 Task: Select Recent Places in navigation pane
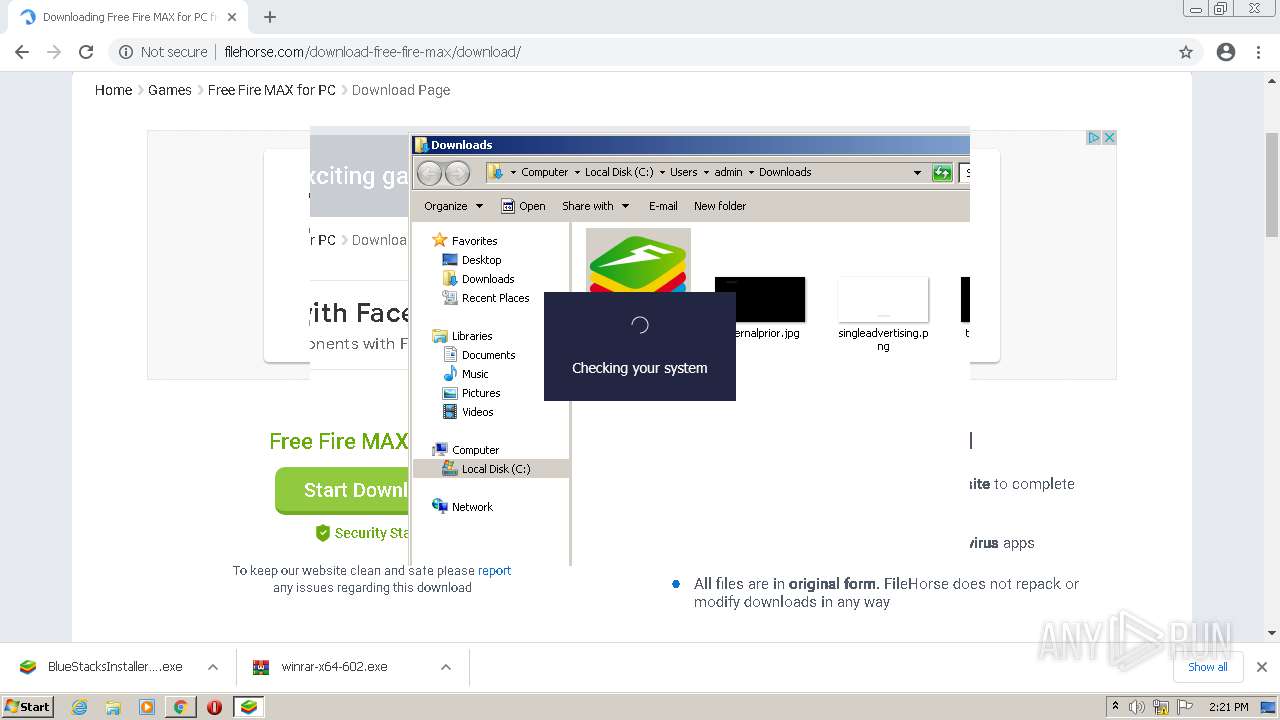pos(495,298)
